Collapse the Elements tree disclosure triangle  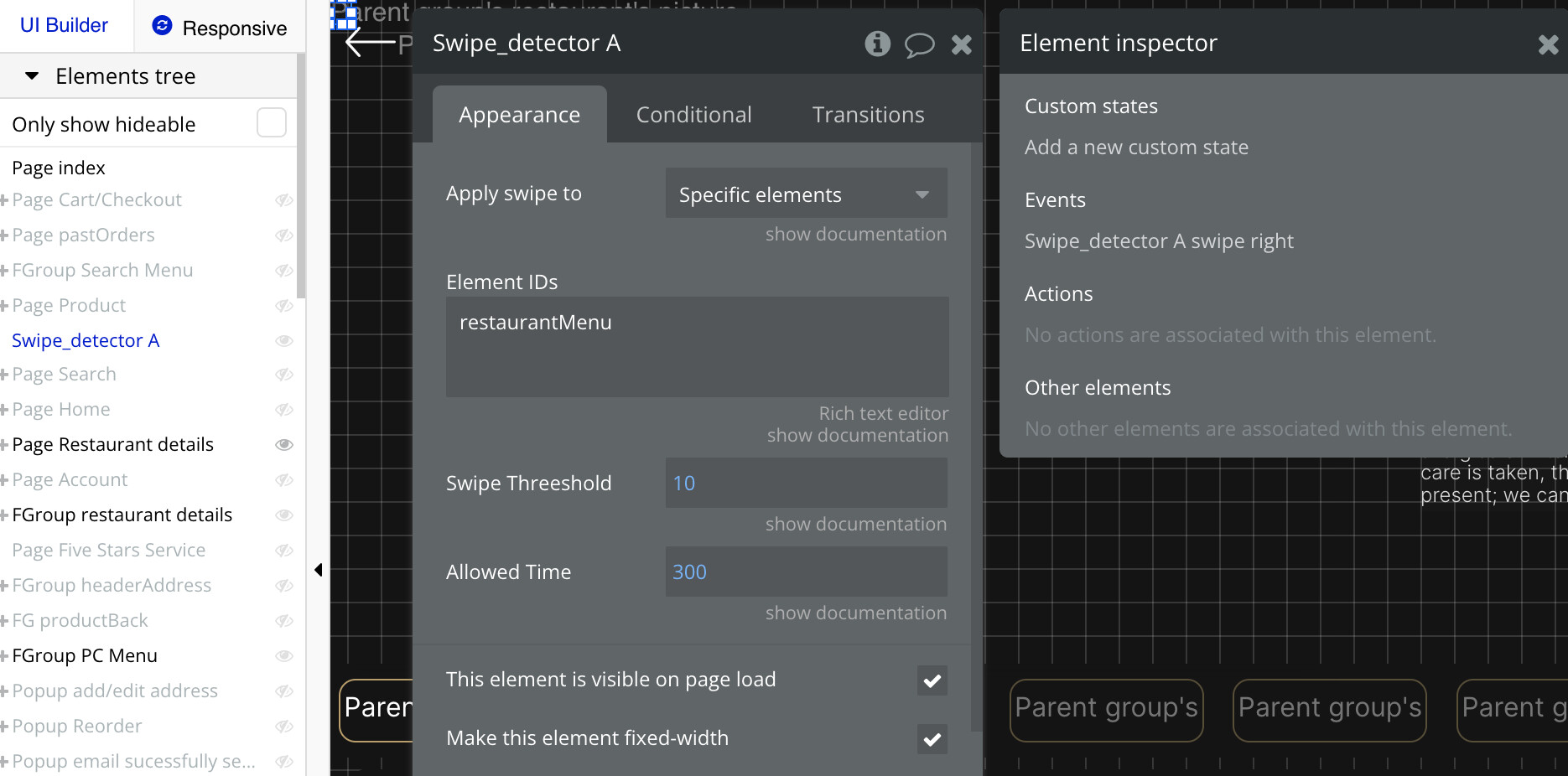[x=32, y=75]
